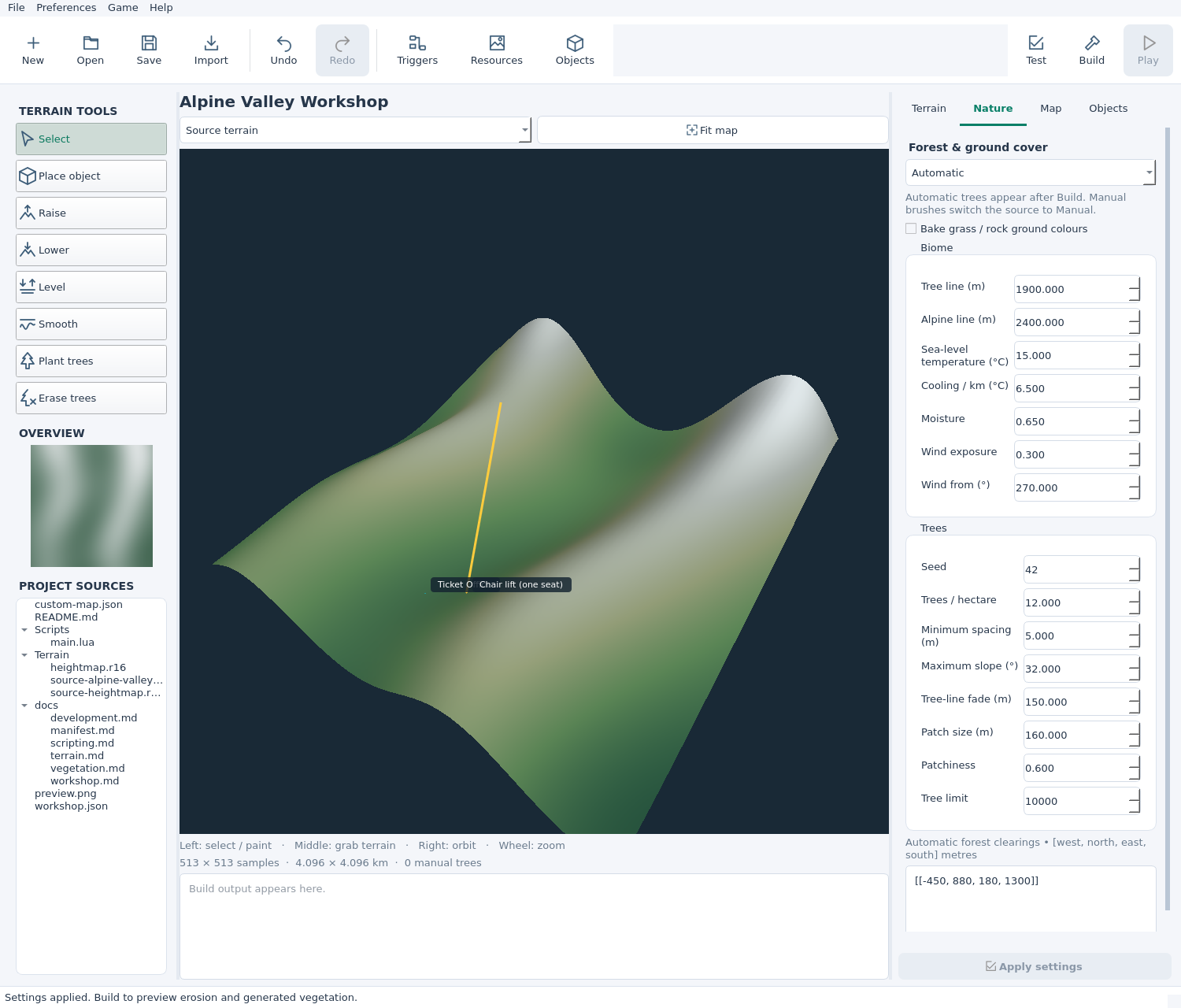Open the Source terrain dropdown
Screen dimensions: 1181x1008
tap(356, 130)
